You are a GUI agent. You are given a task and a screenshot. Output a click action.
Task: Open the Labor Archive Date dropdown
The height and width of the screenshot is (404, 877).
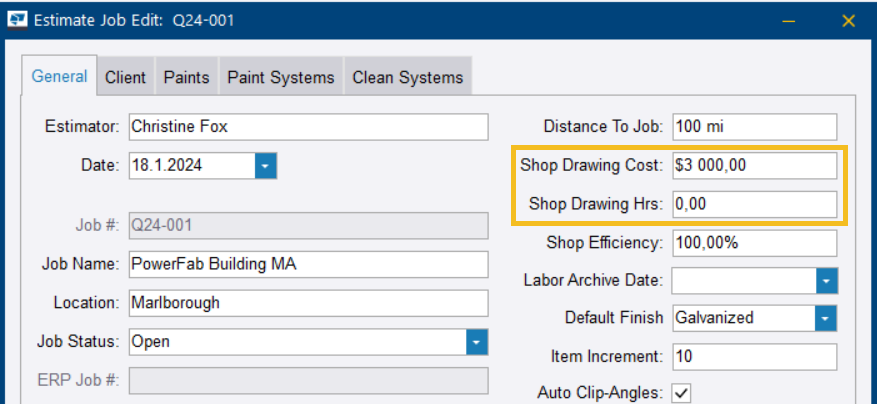click(x=826, y=281)
